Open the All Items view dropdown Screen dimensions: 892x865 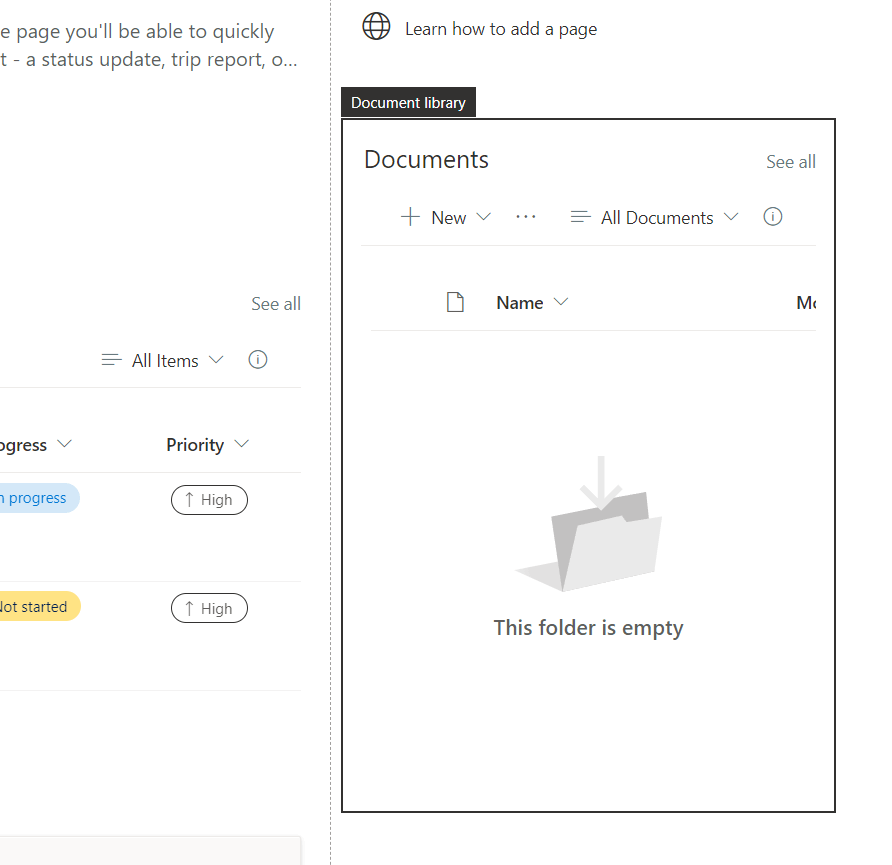(163, 361)
